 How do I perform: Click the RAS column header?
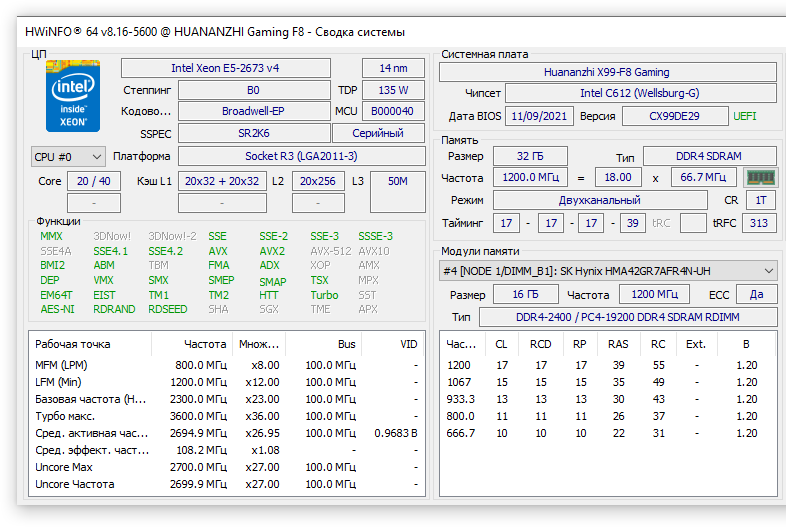[618, 344]
